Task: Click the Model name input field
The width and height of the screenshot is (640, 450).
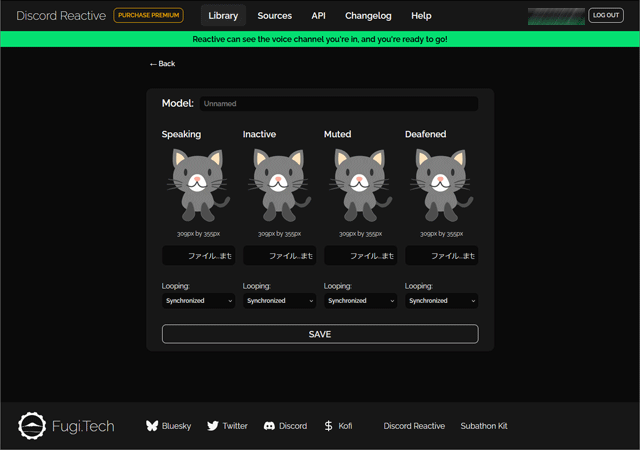Action: point(338,104)
